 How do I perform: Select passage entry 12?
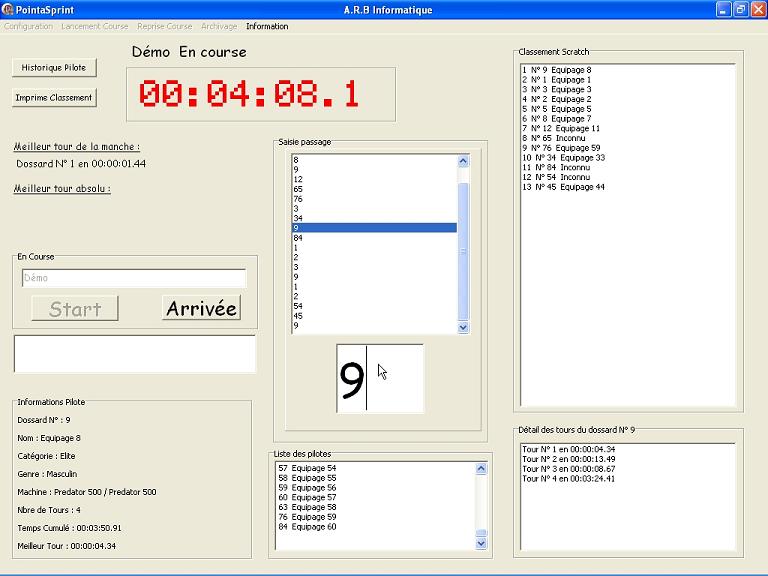coord(374,179)
